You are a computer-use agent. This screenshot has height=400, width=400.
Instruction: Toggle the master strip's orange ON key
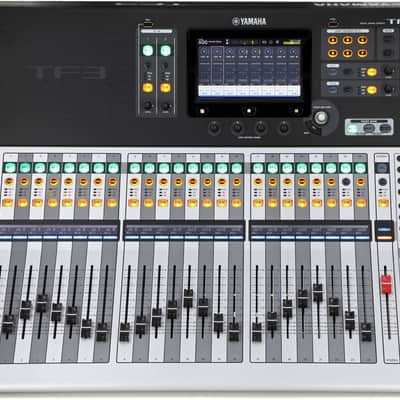coord(383,203)
